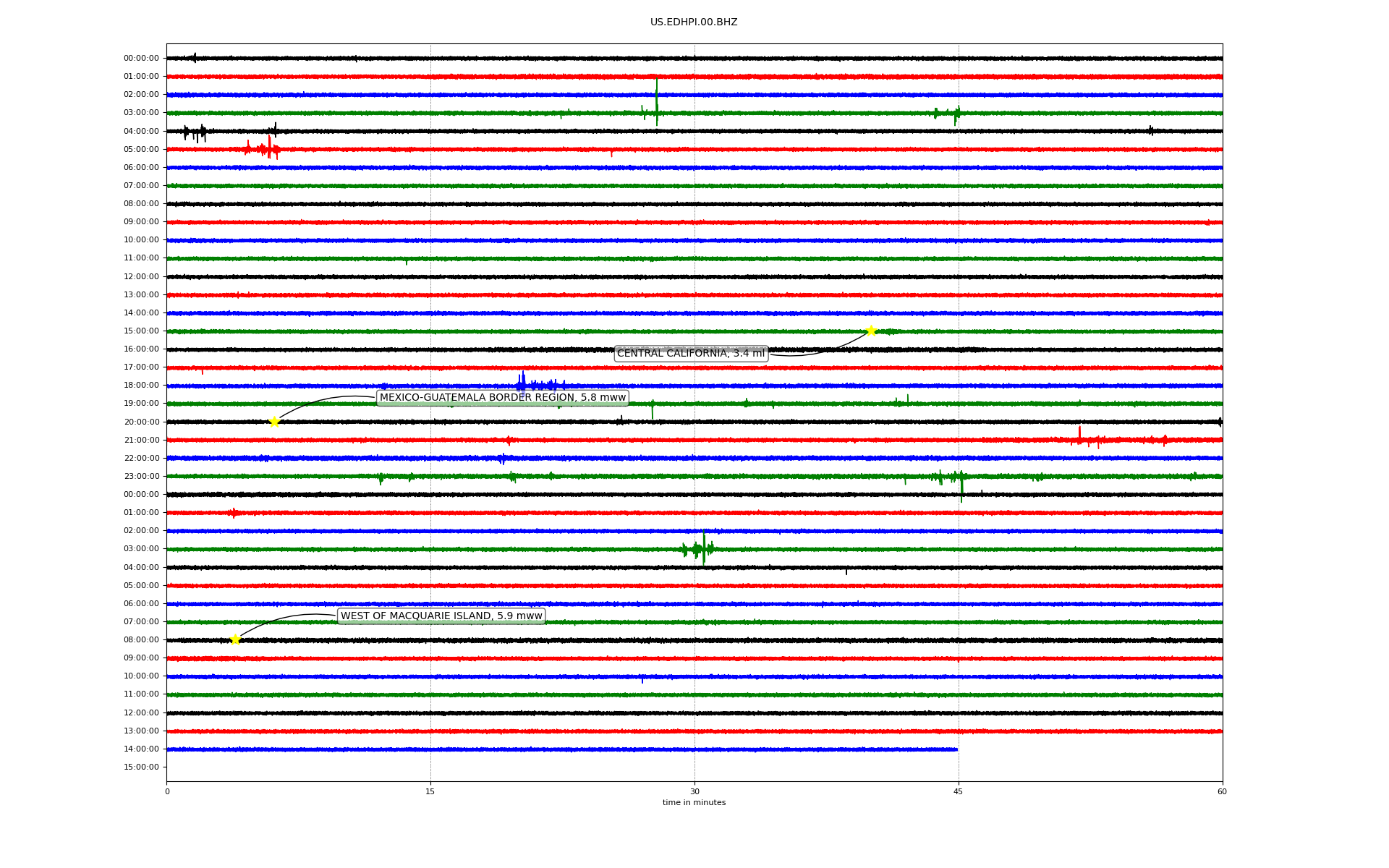Click the 30 tick on x-axis
The width and height of the screenshot is (1389, 868).
[x=694, y=791]
